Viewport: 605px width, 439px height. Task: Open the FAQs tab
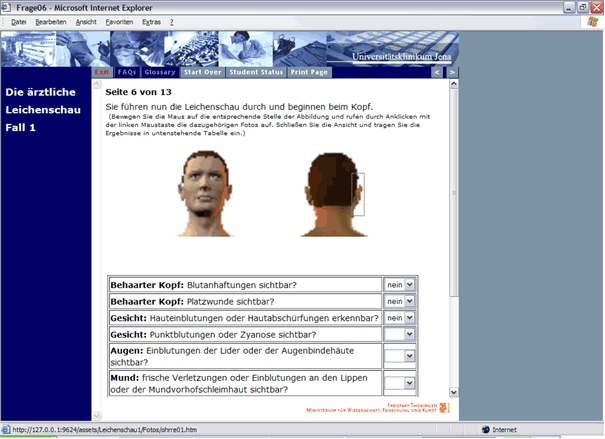127,72
